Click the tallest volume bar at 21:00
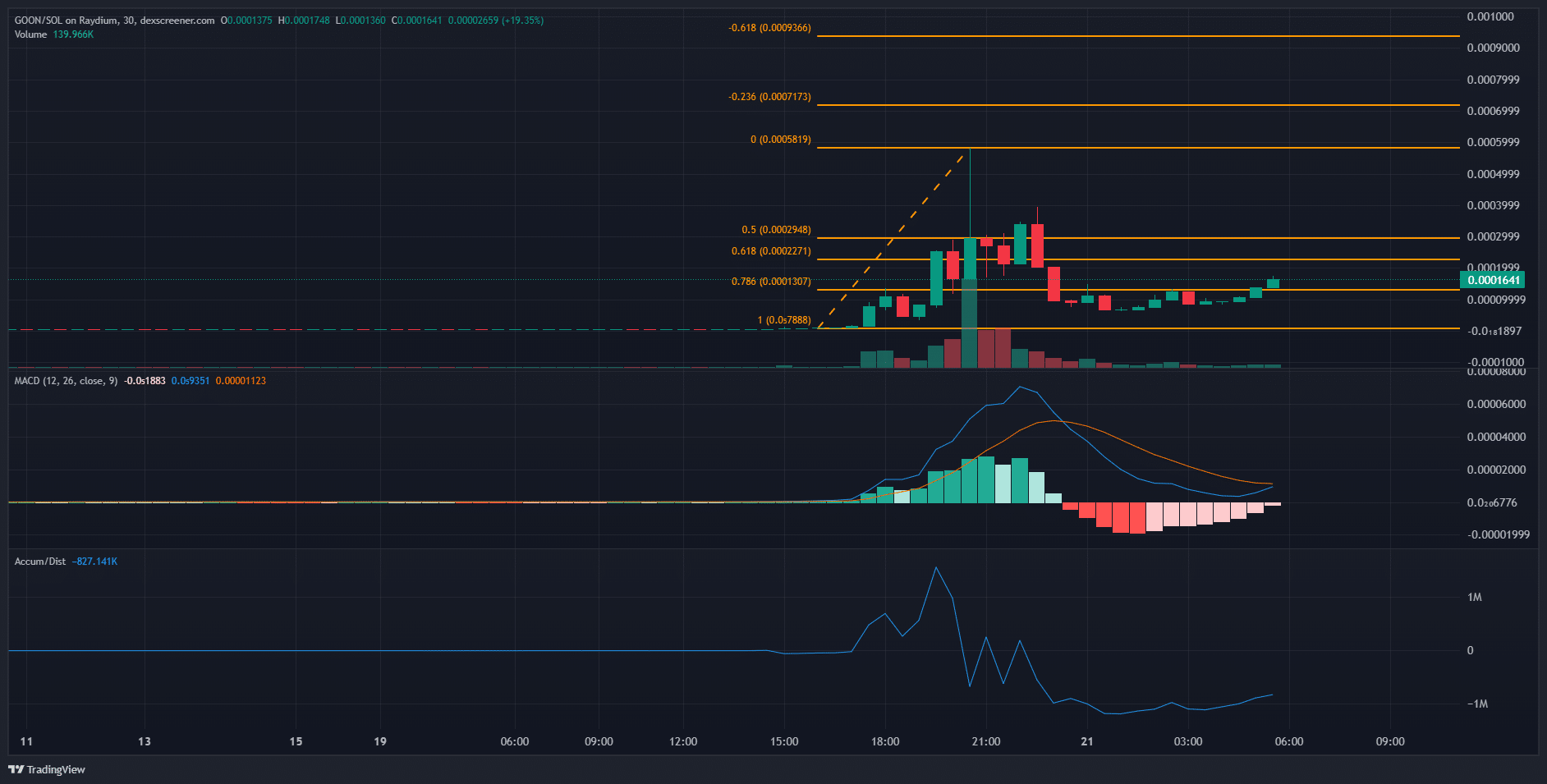This screenshot has height=784, width=1547. 970,323
